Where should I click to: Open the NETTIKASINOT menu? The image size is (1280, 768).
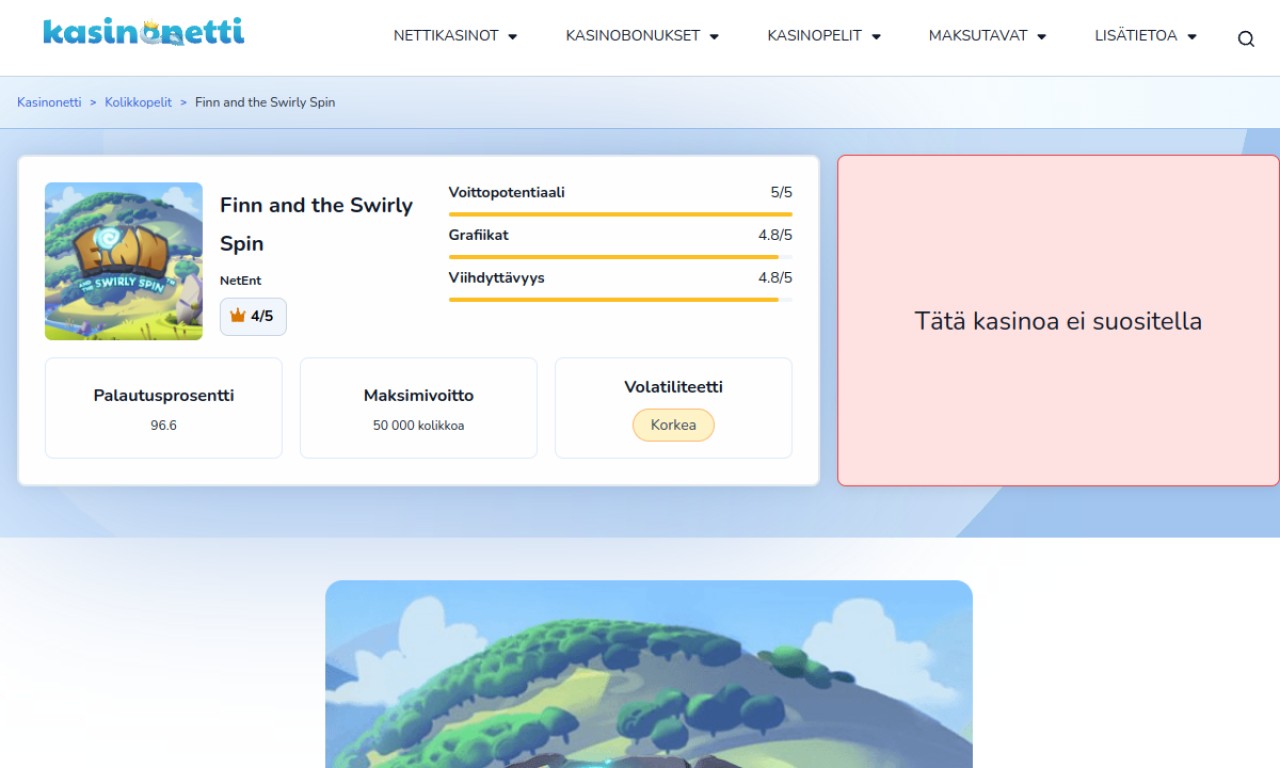click(x=446, y=36)
